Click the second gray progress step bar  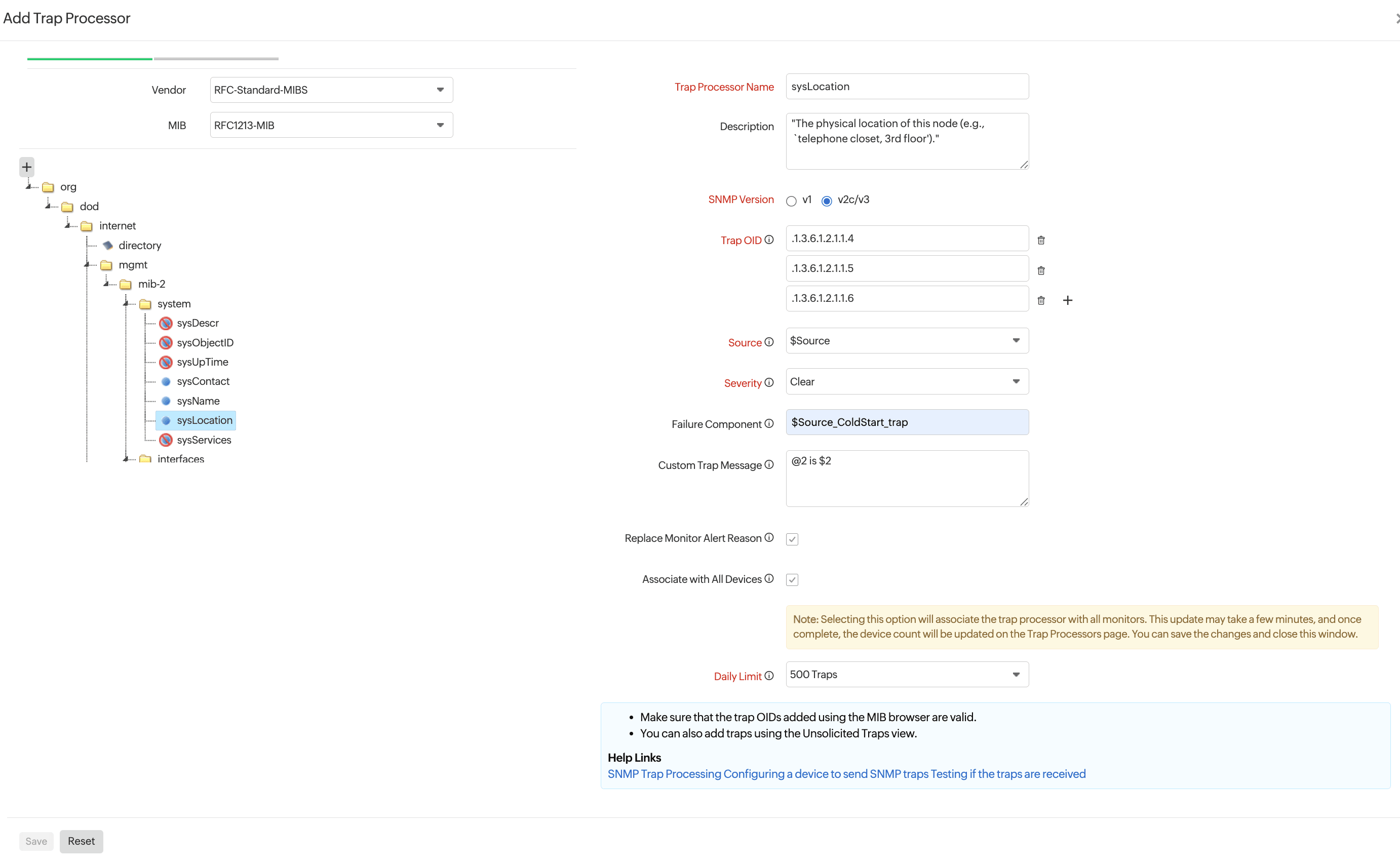(x=216, y=58)
